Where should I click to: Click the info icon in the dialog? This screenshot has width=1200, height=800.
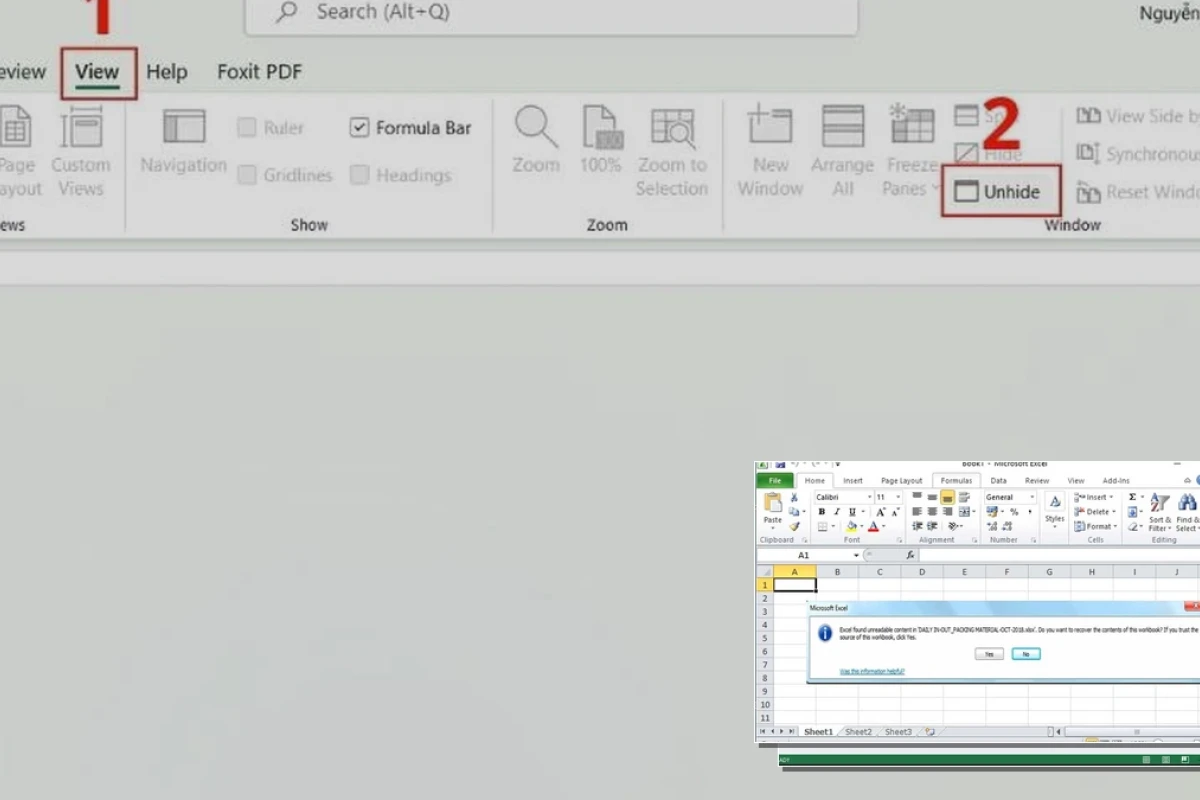[x=825, y=633]
